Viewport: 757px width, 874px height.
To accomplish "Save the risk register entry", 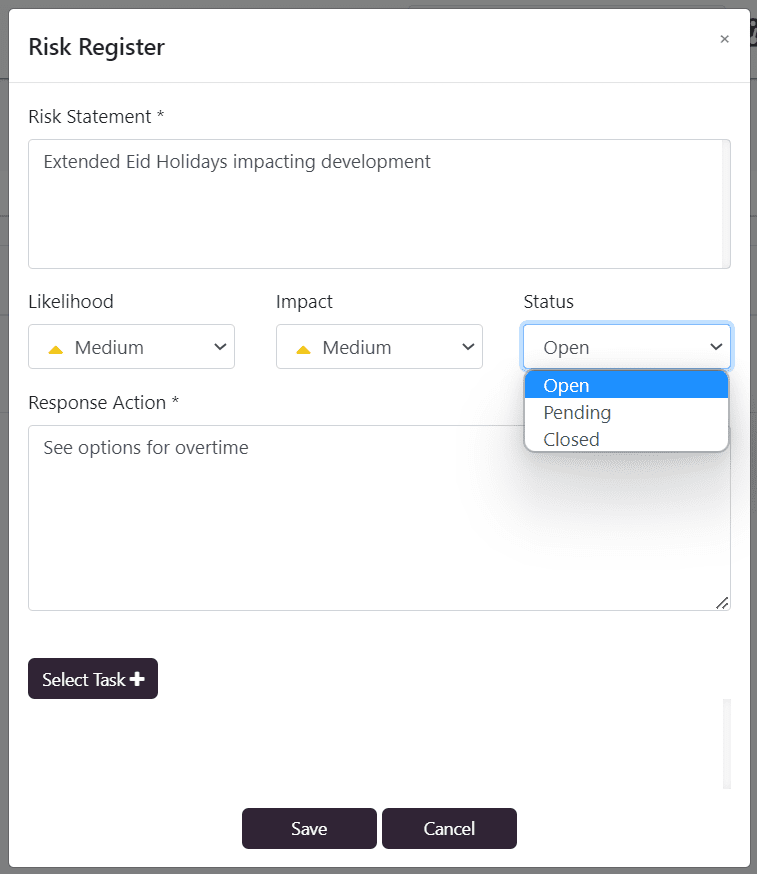I will click(309, 828).
